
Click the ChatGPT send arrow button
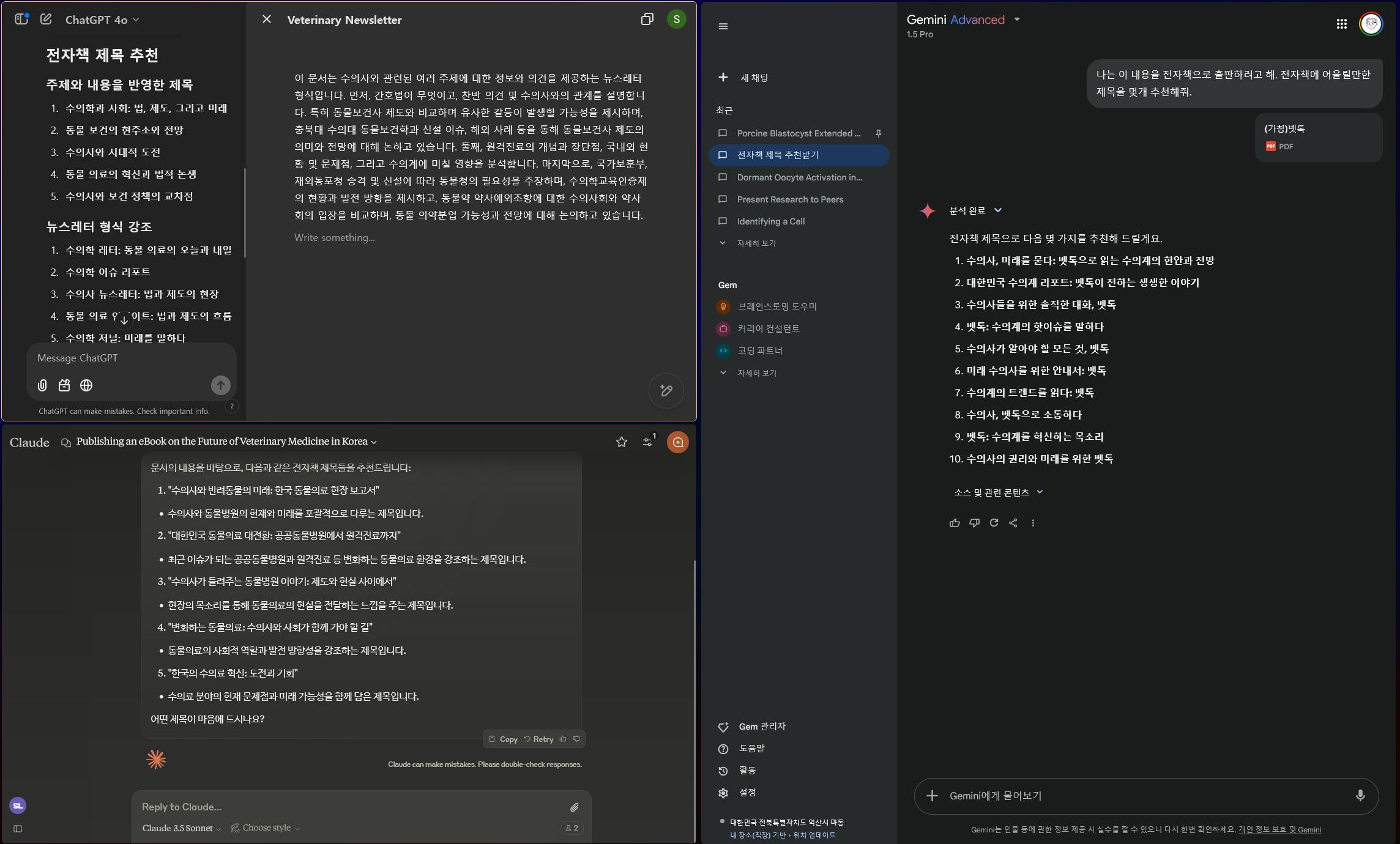click(220, 385)
